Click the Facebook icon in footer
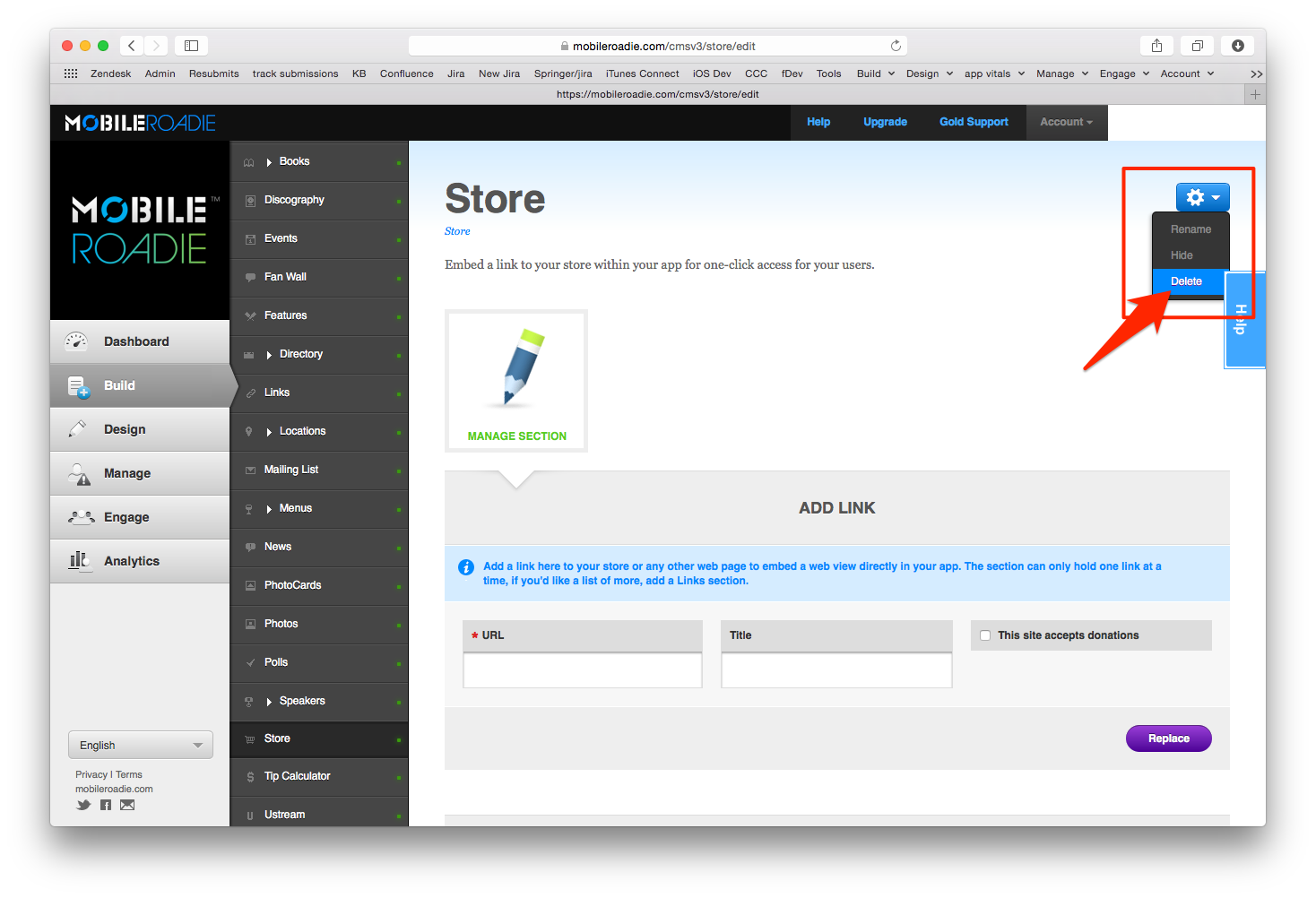The image size is (1316, 898). (x=106, y=805)
